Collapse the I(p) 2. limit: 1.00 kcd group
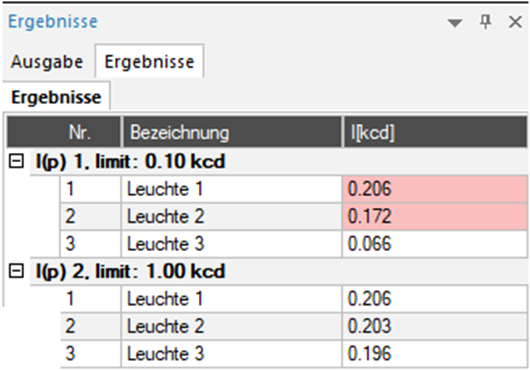Viewport: 530px width, 371px height. point(16,271)
